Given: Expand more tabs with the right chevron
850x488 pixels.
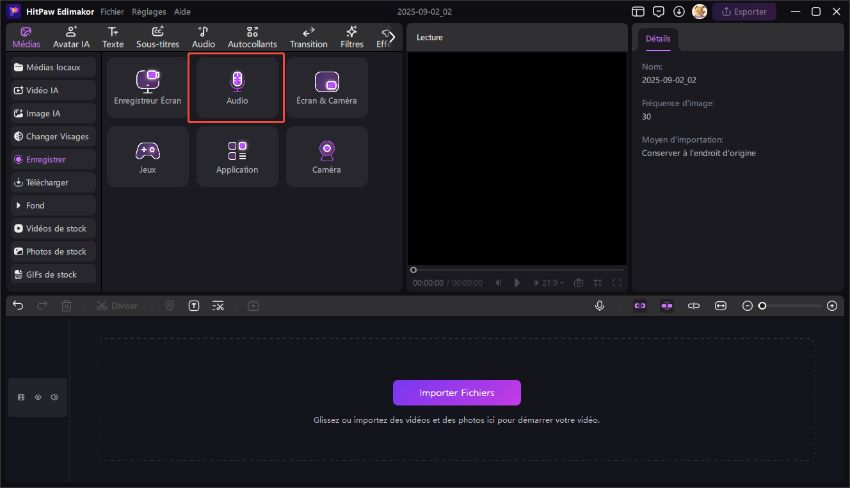Looking at the screenshot, I should [391, 37].
